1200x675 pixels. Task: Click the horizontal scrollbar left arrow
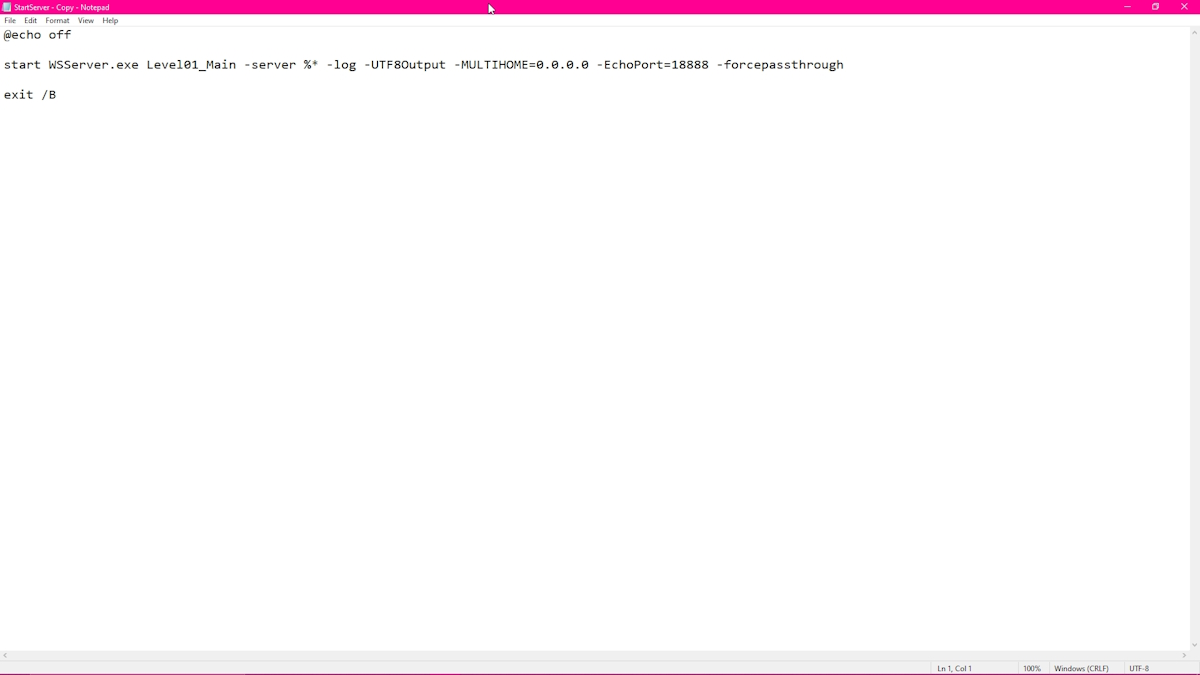click(5, 656)
